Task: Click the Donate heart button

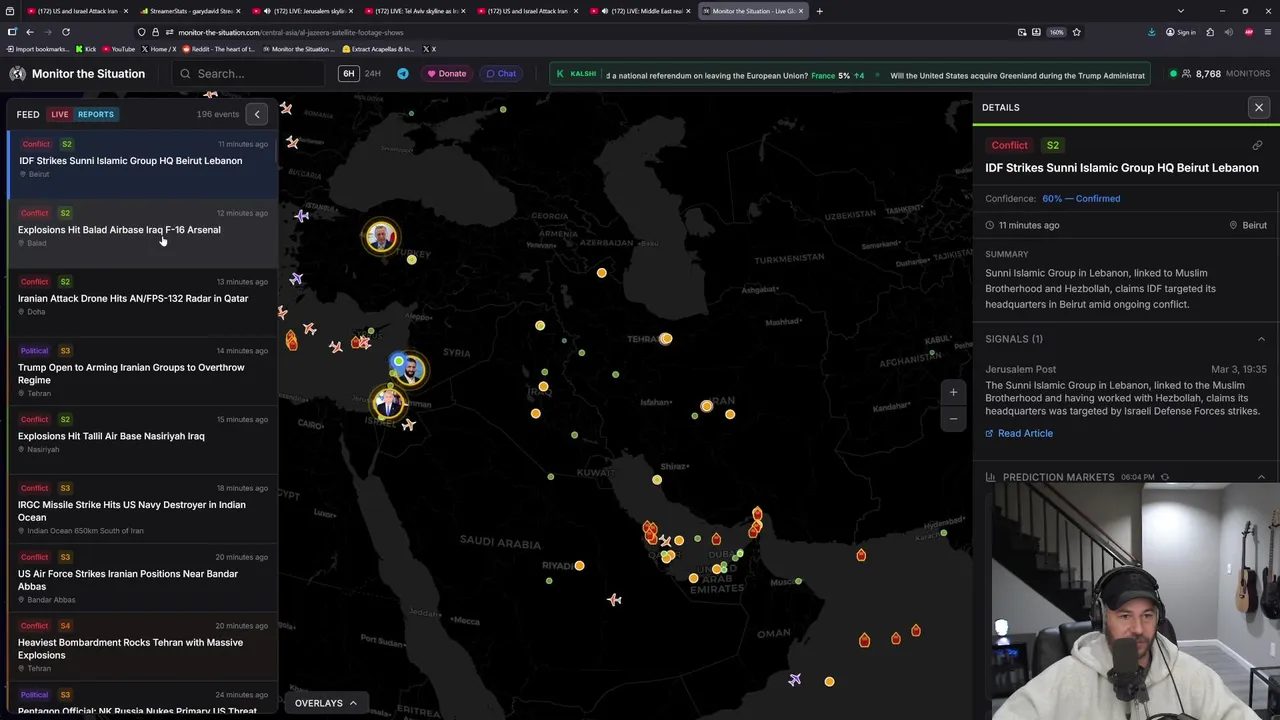Action: click(446, 74)
